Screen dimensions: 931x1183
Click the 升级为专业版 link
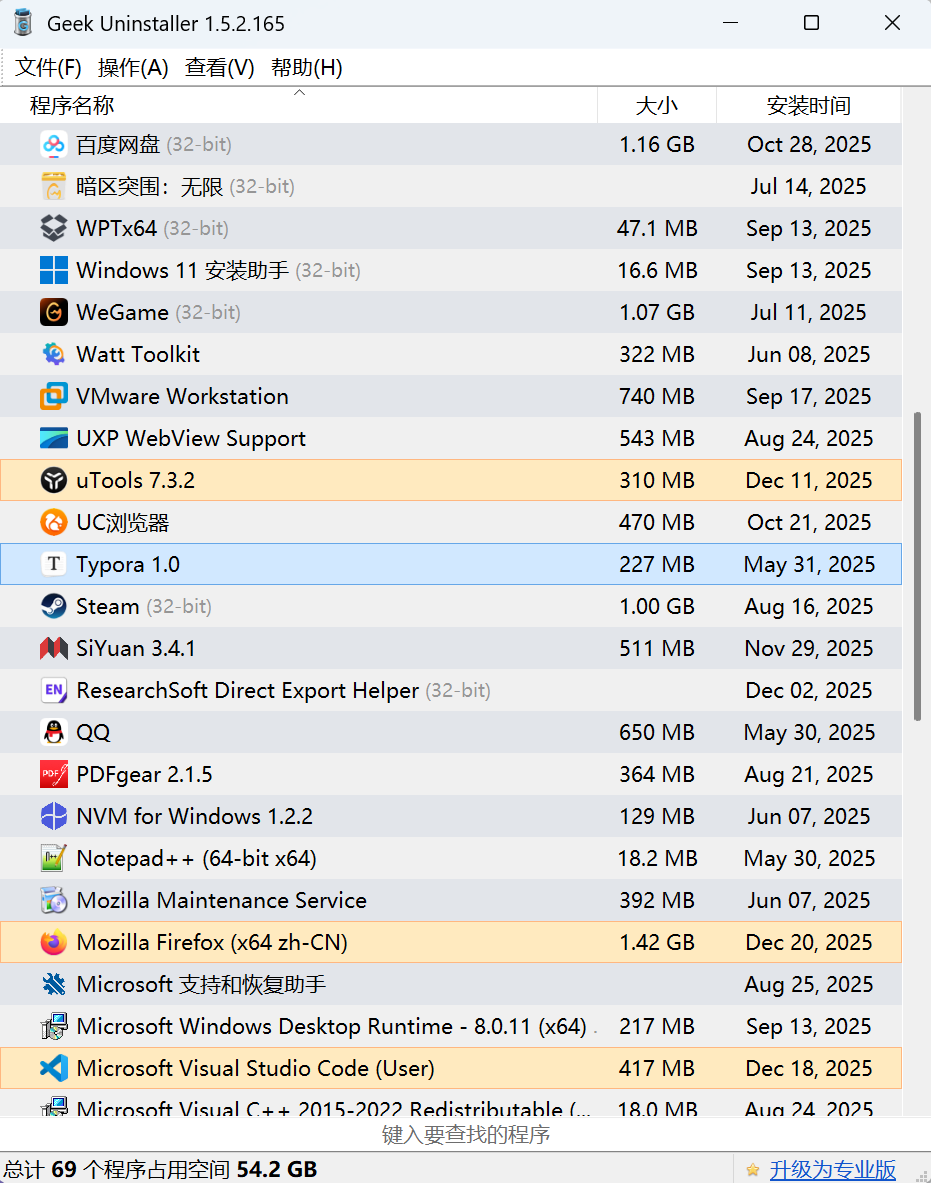833,1169
